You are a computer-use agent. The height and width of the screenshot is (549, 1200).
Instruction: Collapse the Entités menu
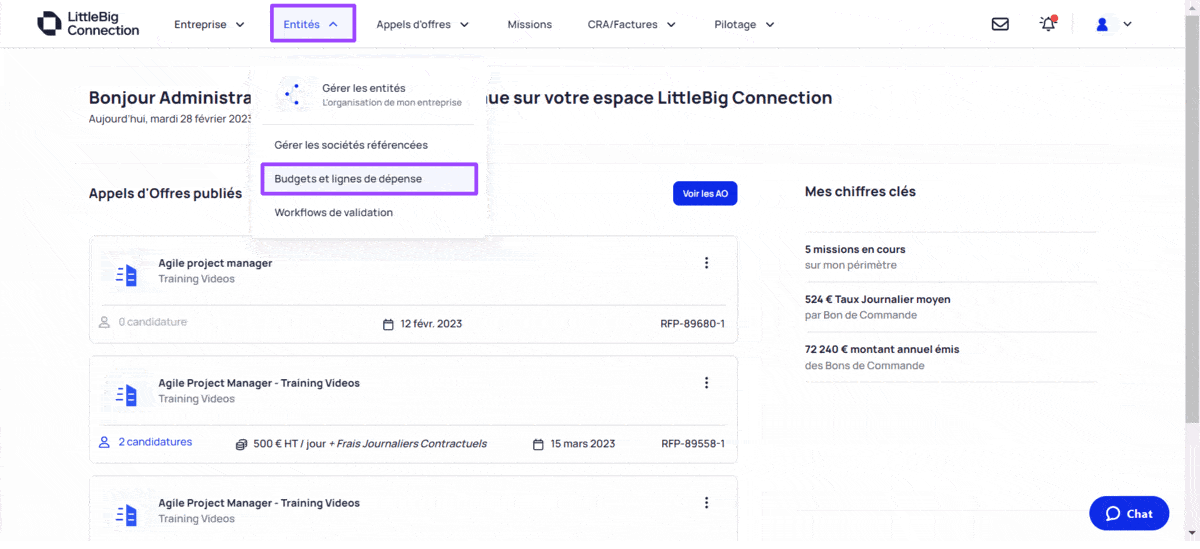pos(313,24)
